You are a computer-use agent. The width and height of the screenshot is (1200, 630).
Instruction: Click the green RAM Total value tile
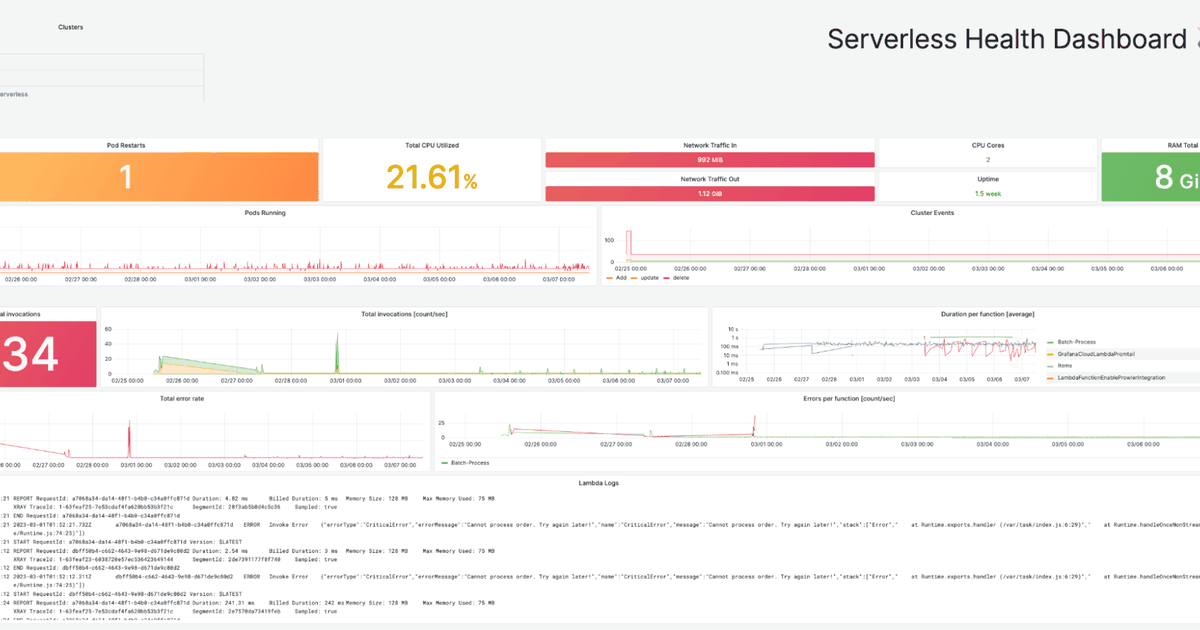[x=1150, y=177]
